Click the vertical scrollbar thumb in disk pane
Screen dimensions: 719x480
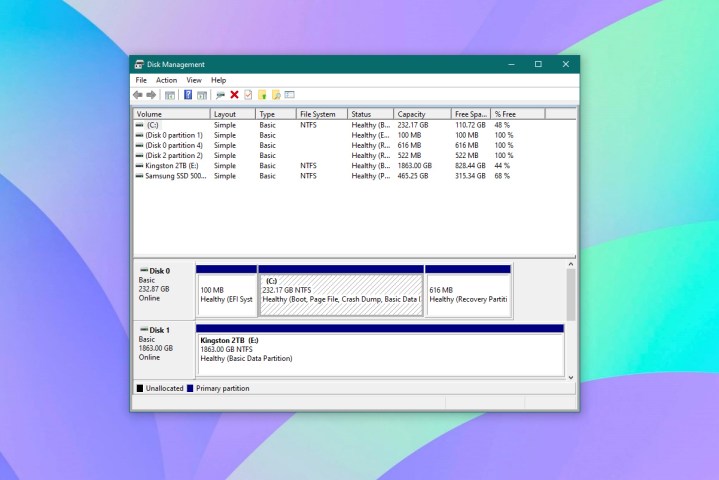[x=571, y=295]
